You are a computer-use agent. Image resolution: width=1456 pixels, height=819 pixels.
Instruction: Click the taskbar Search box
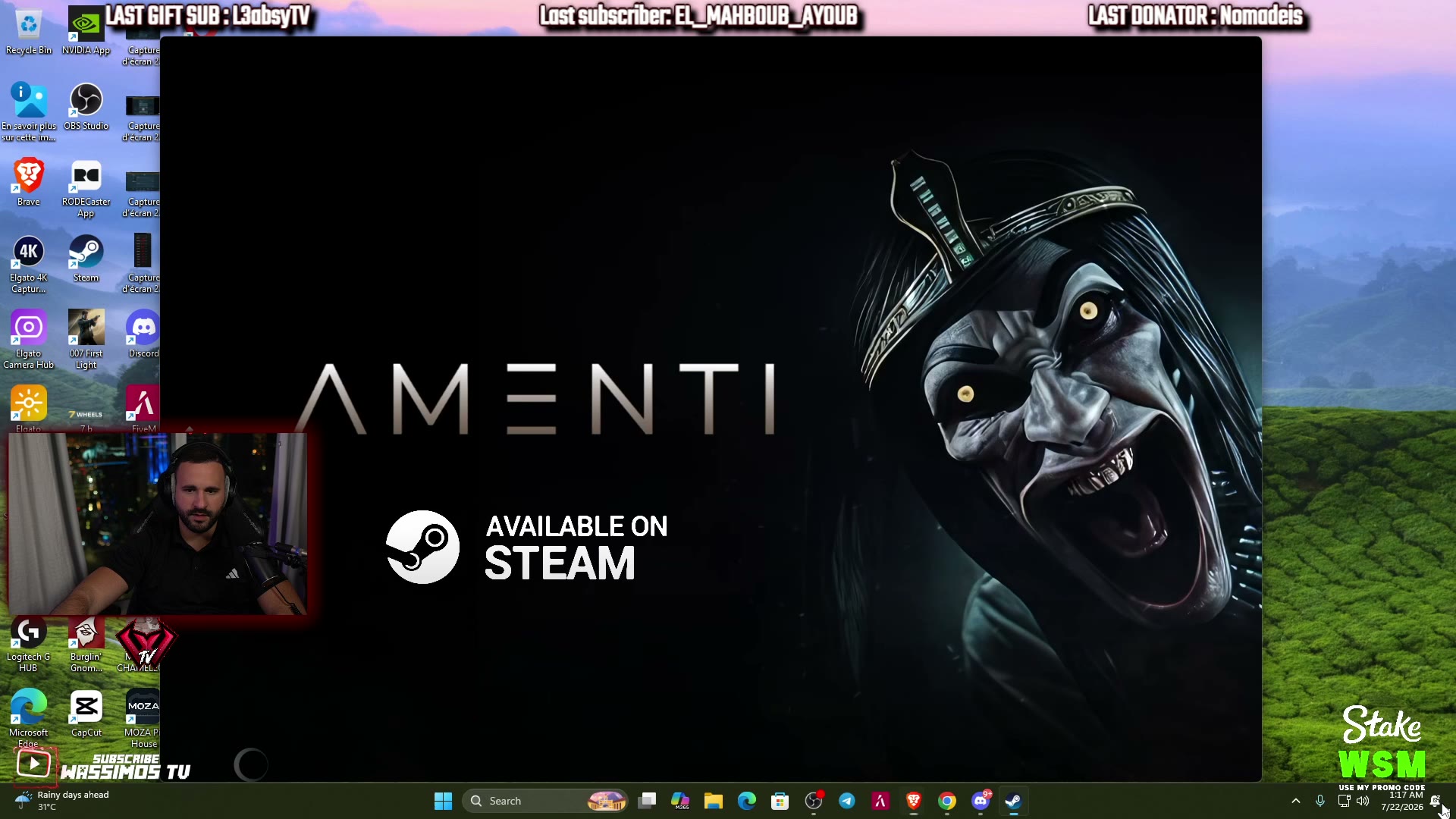click(x=546, y=801)
